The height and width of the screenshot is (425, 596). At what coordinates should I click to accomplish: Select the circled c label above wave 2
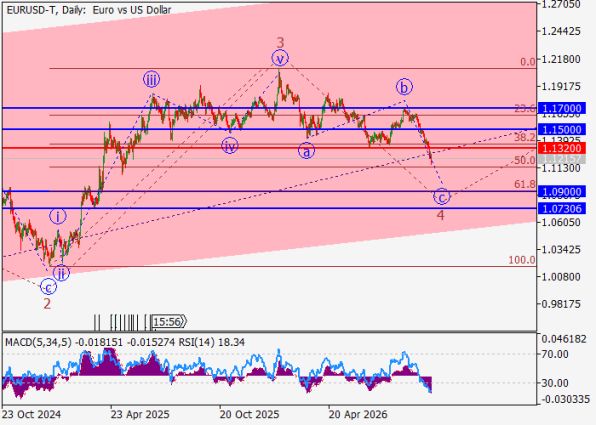coord(49,287)
